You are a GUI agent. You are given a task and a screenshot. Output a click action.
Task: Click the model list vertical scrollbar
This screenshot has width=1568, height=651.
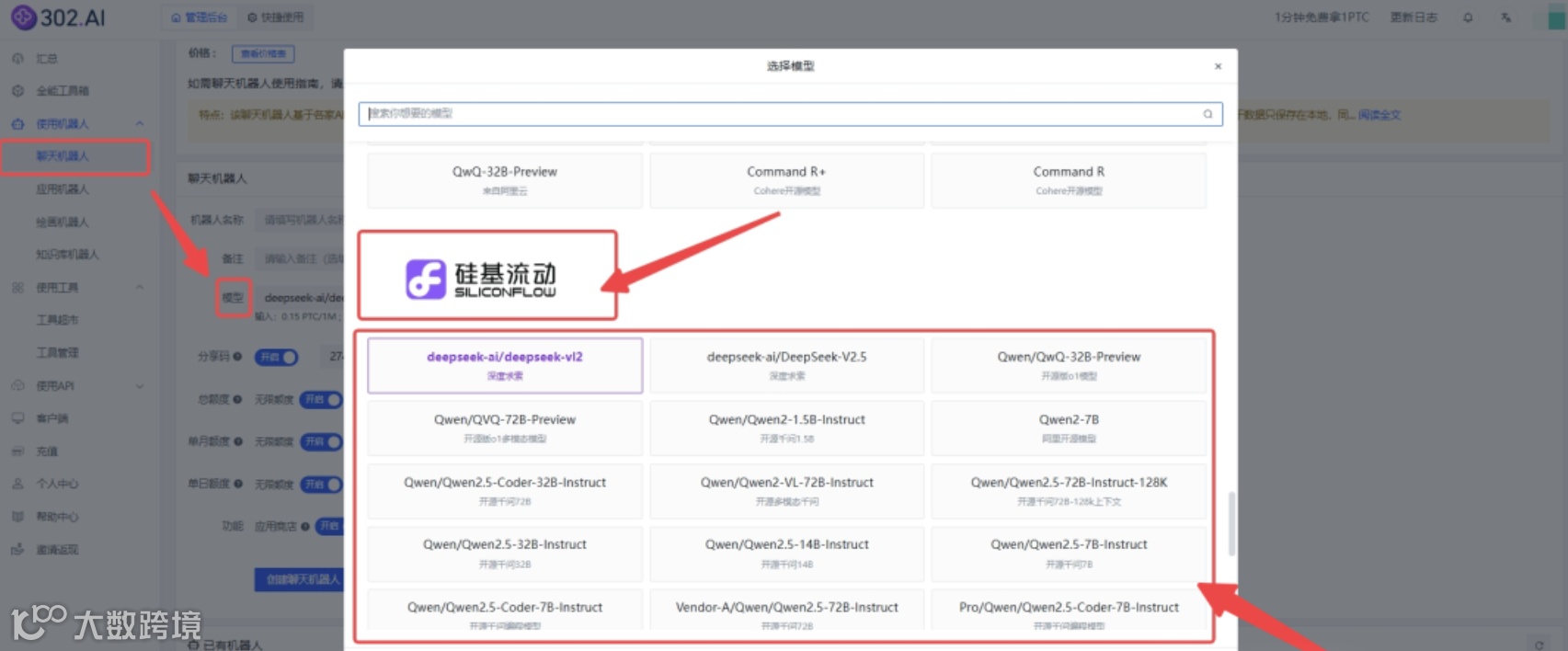(x=1231, y=524)
